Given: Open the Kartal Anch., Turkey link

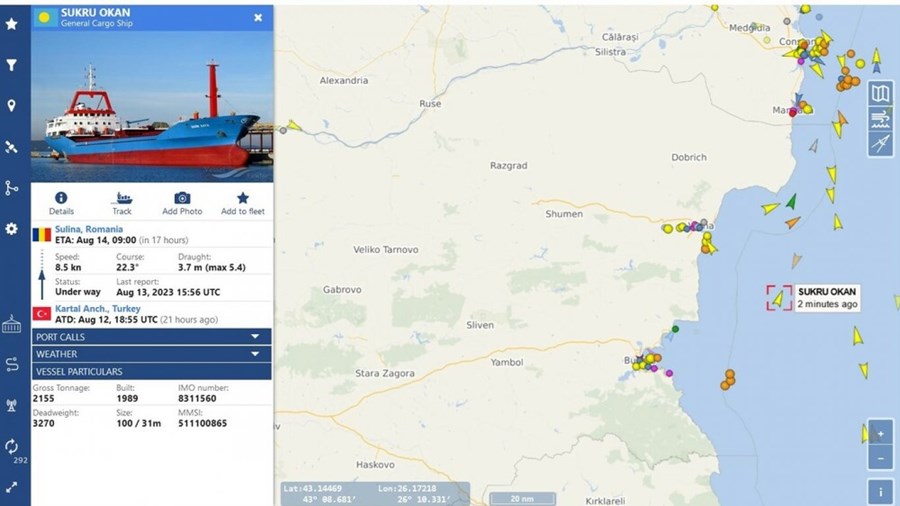Looking at the screenshot, I should point(98,309).
